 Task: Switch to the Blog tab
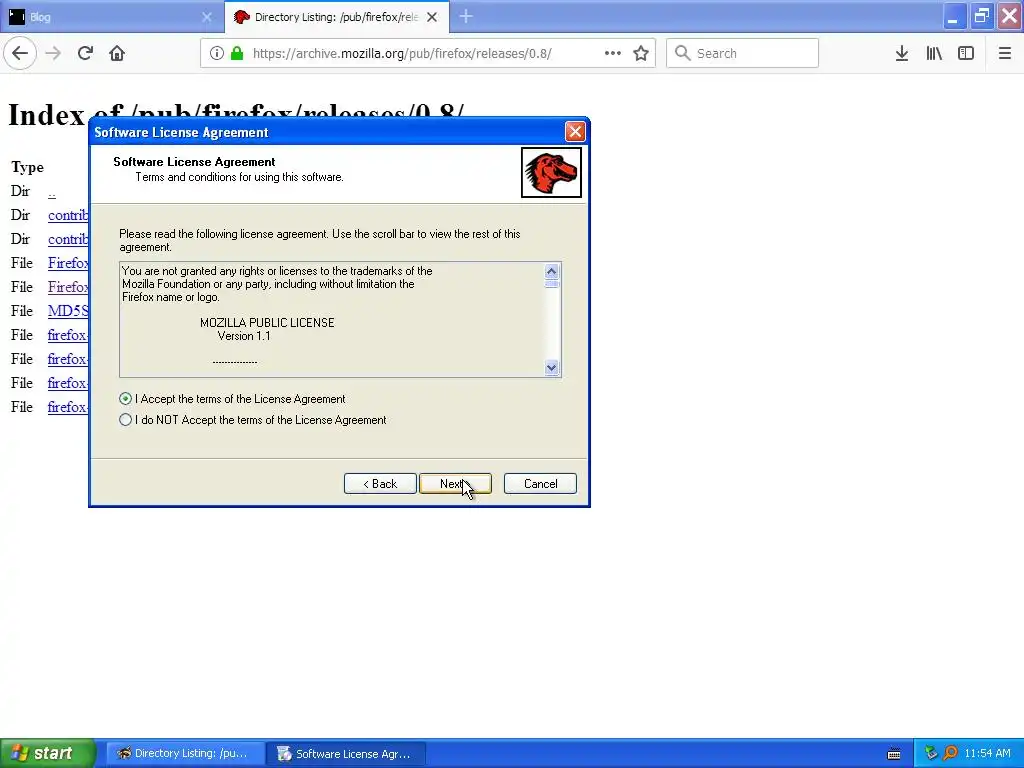coord(112,17)
